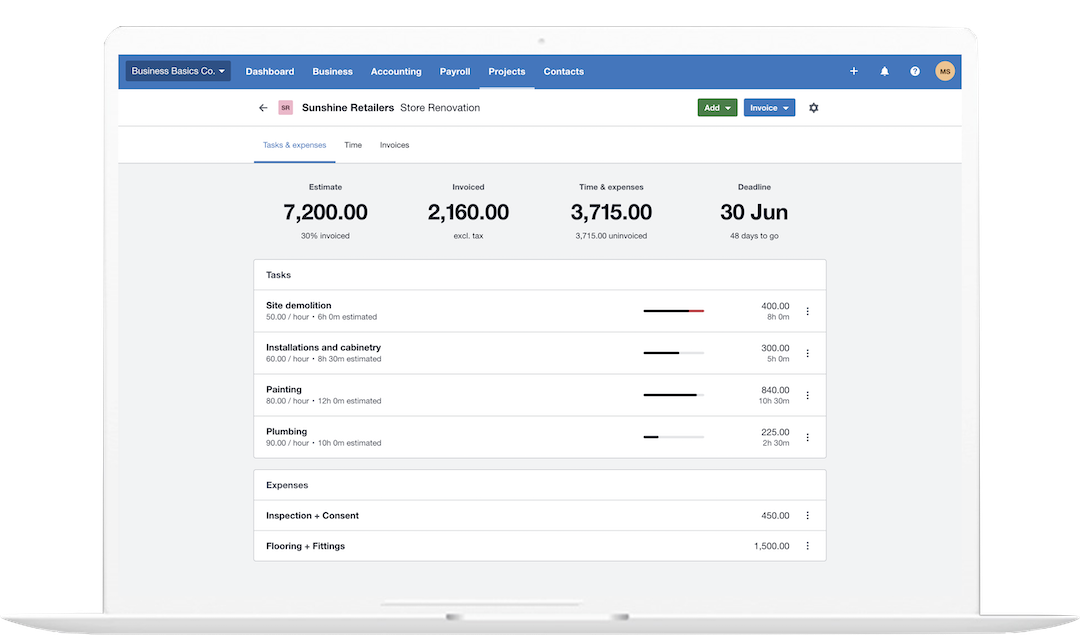
Task: Open the project settings gear
Action: (x=813, y=107)
